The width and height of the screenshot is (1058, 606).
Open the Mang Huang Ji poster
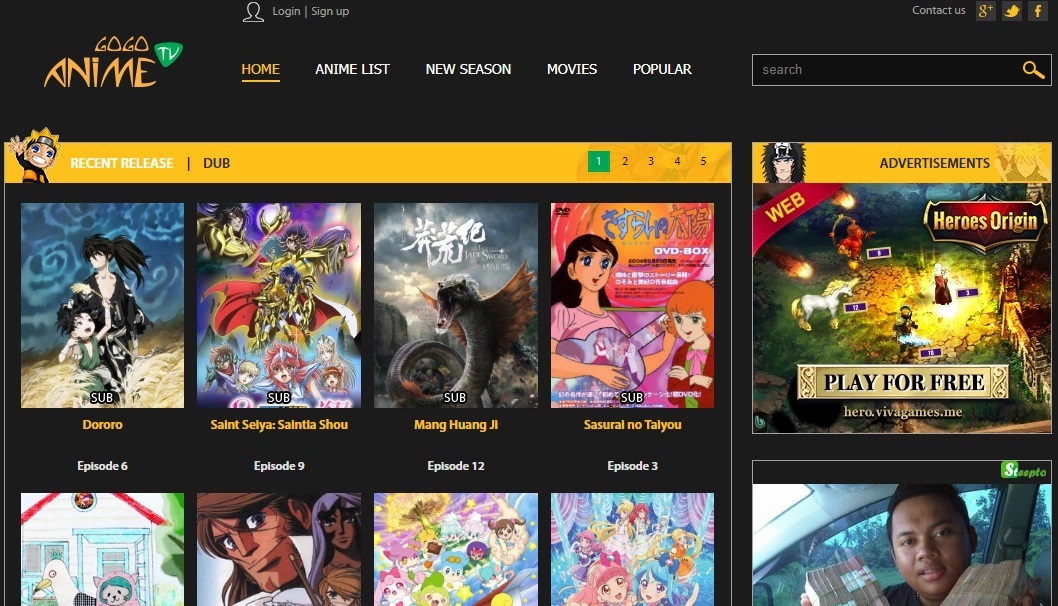click(455, 305)
